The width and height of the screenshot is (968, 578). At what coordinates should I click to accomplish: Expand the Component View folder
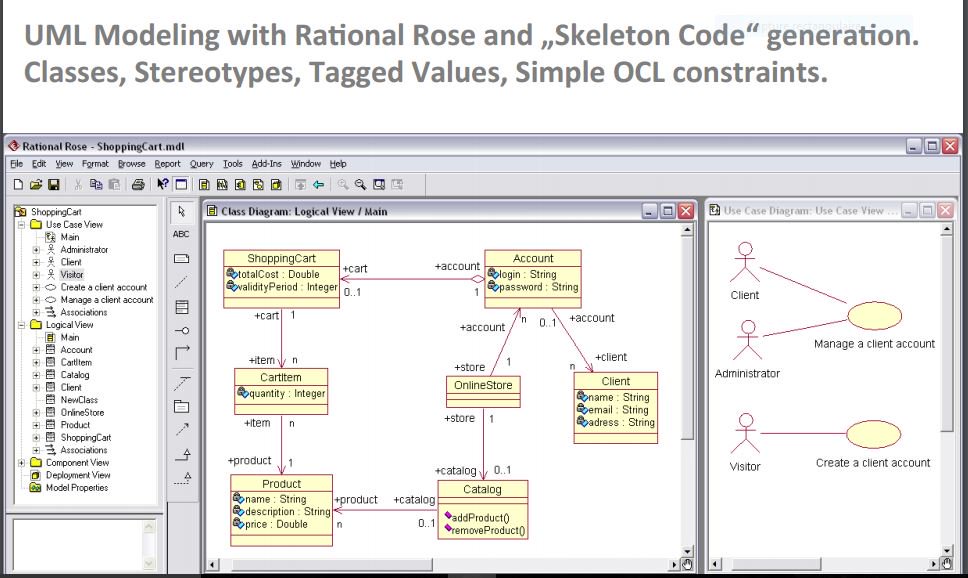point(22,463)
